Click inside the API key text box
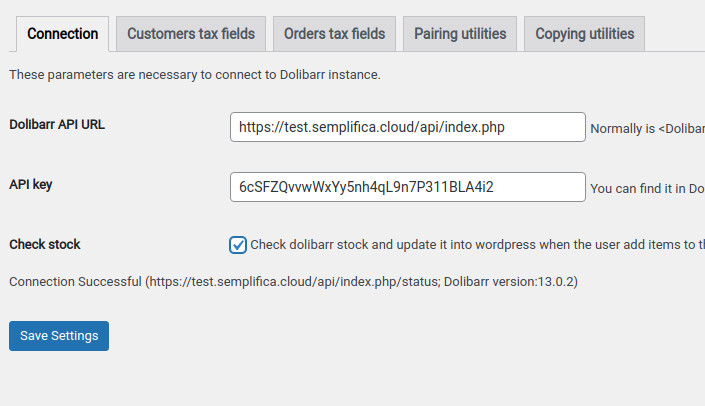Screen dimensions: 705x406 tap(407, 187)
